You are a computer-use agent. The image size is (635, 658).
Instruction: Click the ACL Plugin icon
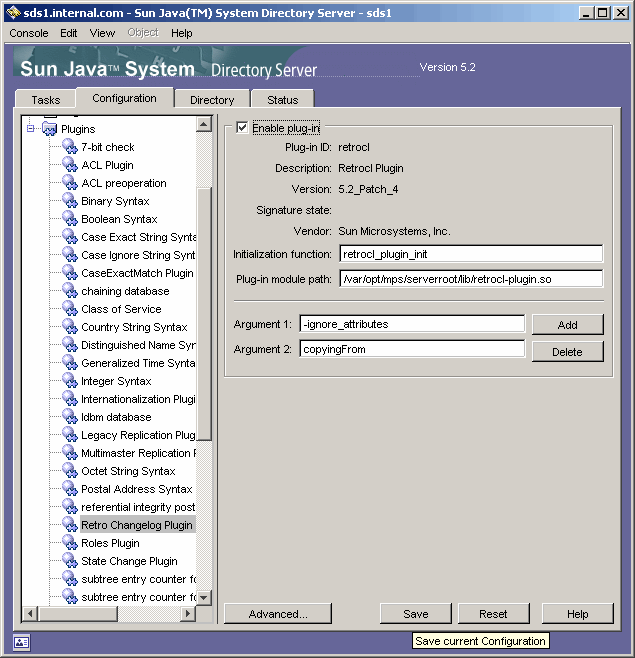pos(69,165)
